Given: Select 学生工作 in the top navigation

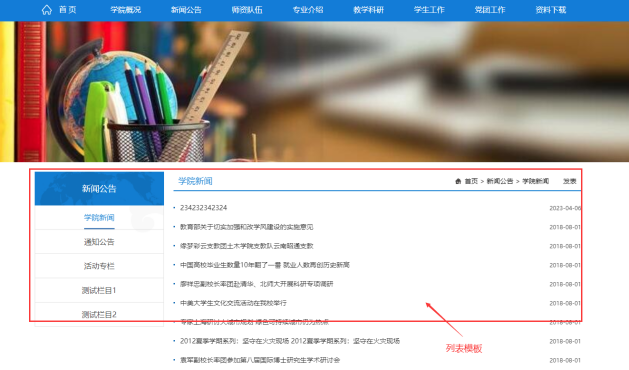Looking at the screenshot, I should point(429,10).
